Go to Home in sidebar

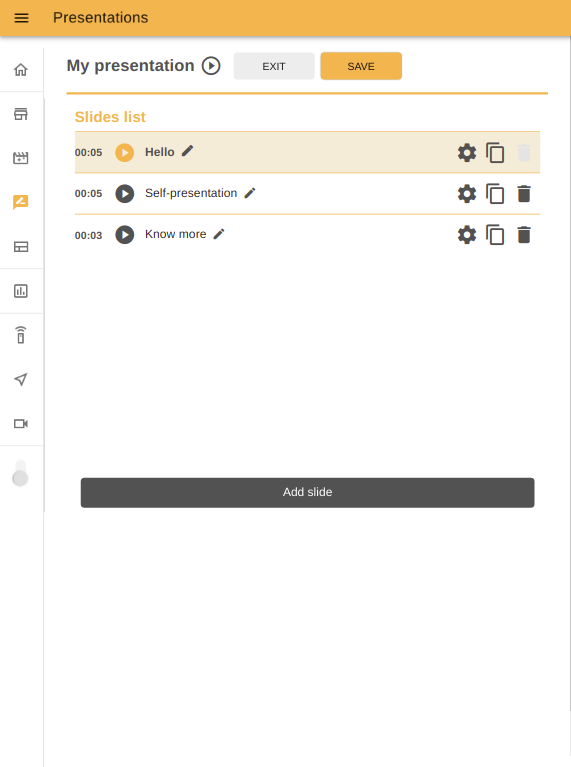(21, 70)
